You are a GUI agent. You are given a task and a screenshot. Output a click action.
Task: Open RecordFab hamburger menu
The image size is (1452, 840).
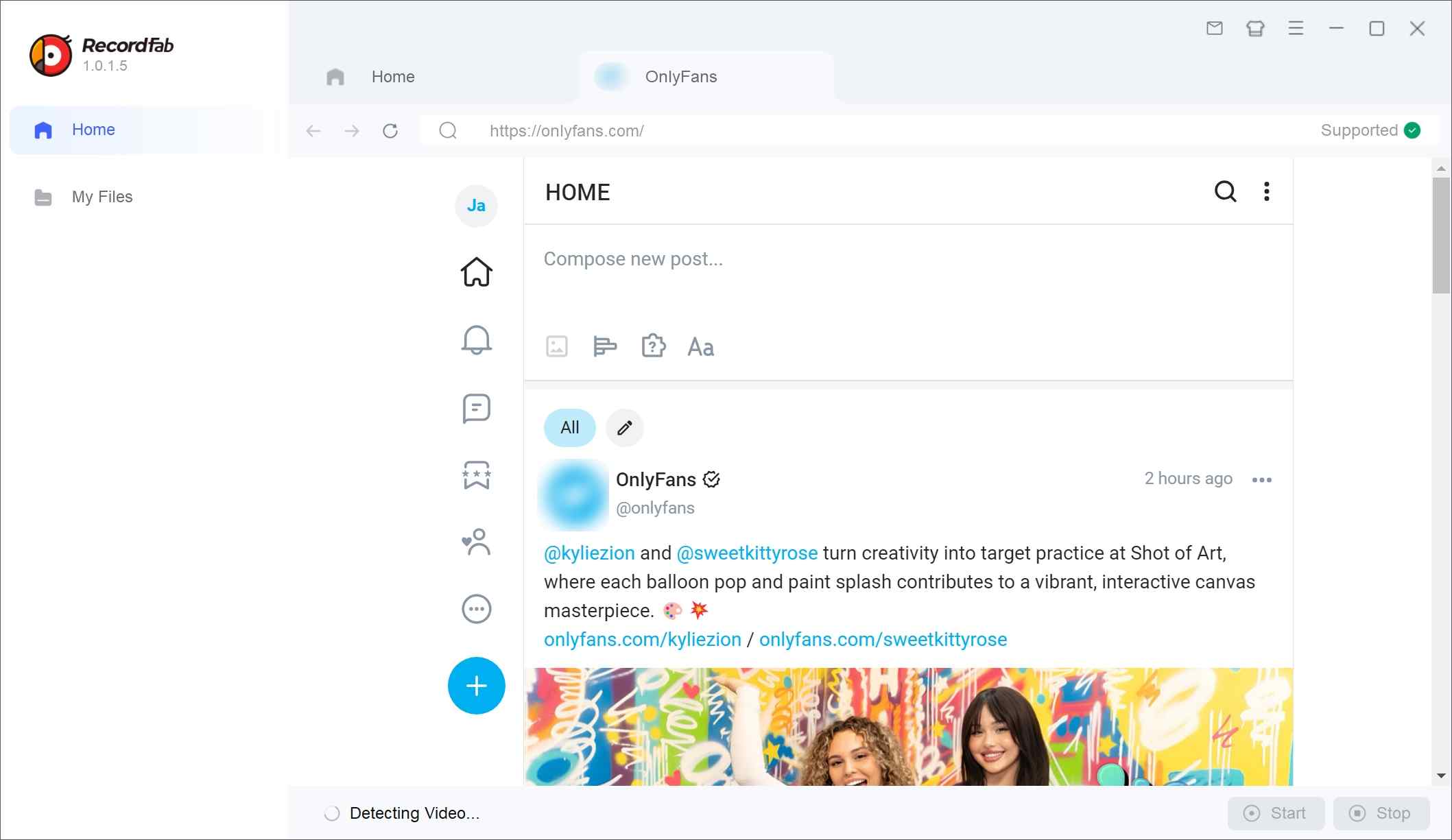[1296, 28]
